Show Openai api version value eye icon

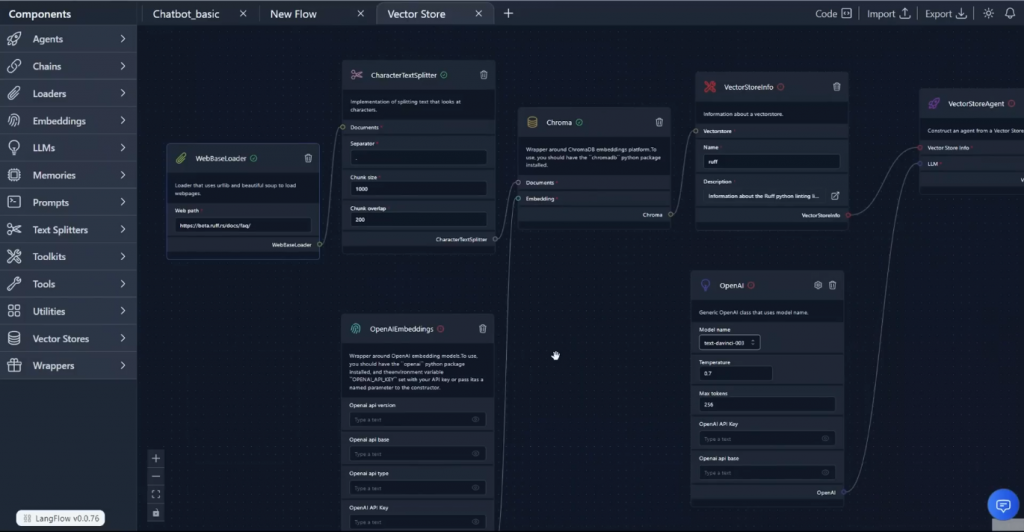pos(475,420)
